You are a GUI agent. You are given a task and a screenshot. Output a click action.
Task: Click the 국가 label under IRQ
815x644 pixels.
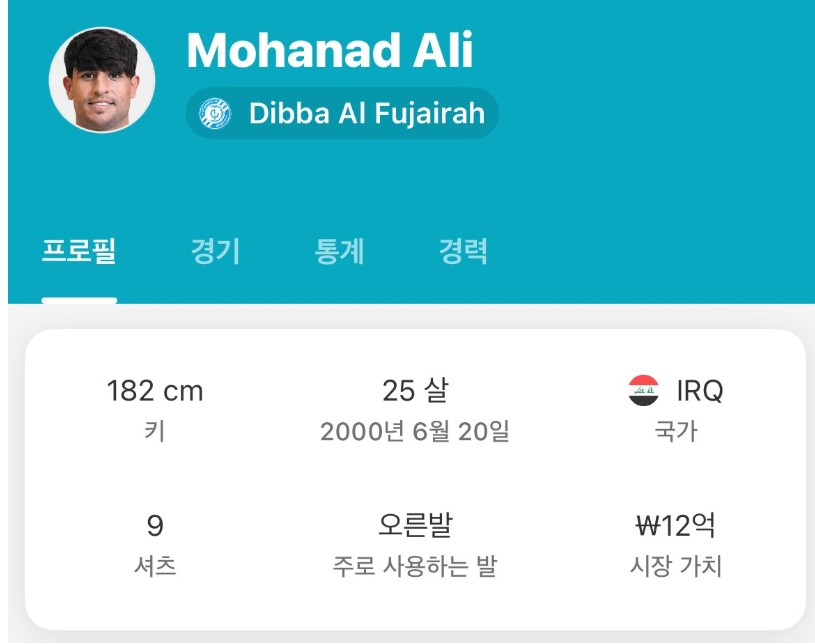tap(676, 431)
